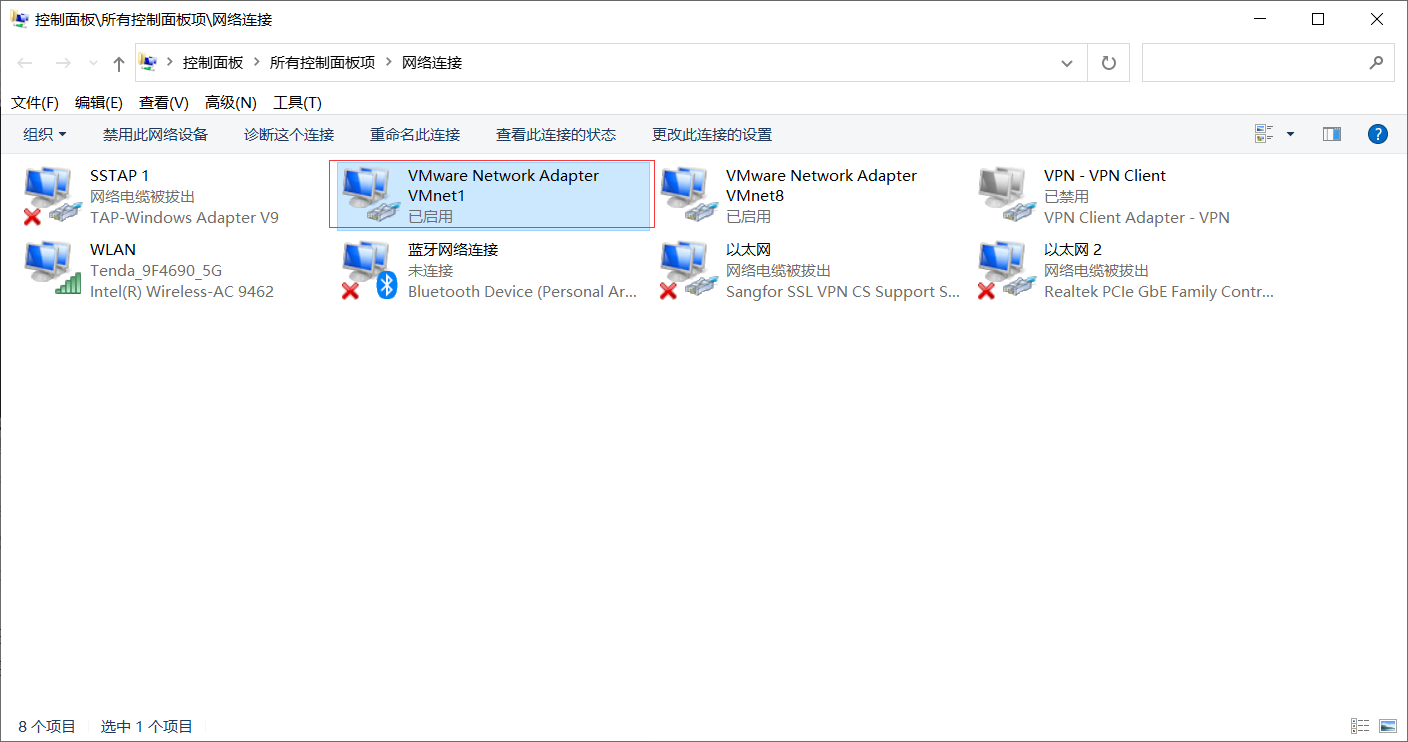This screenshot has width=1408, height=742.
Task: Click inside the search box
Action: pos(1260,61)
